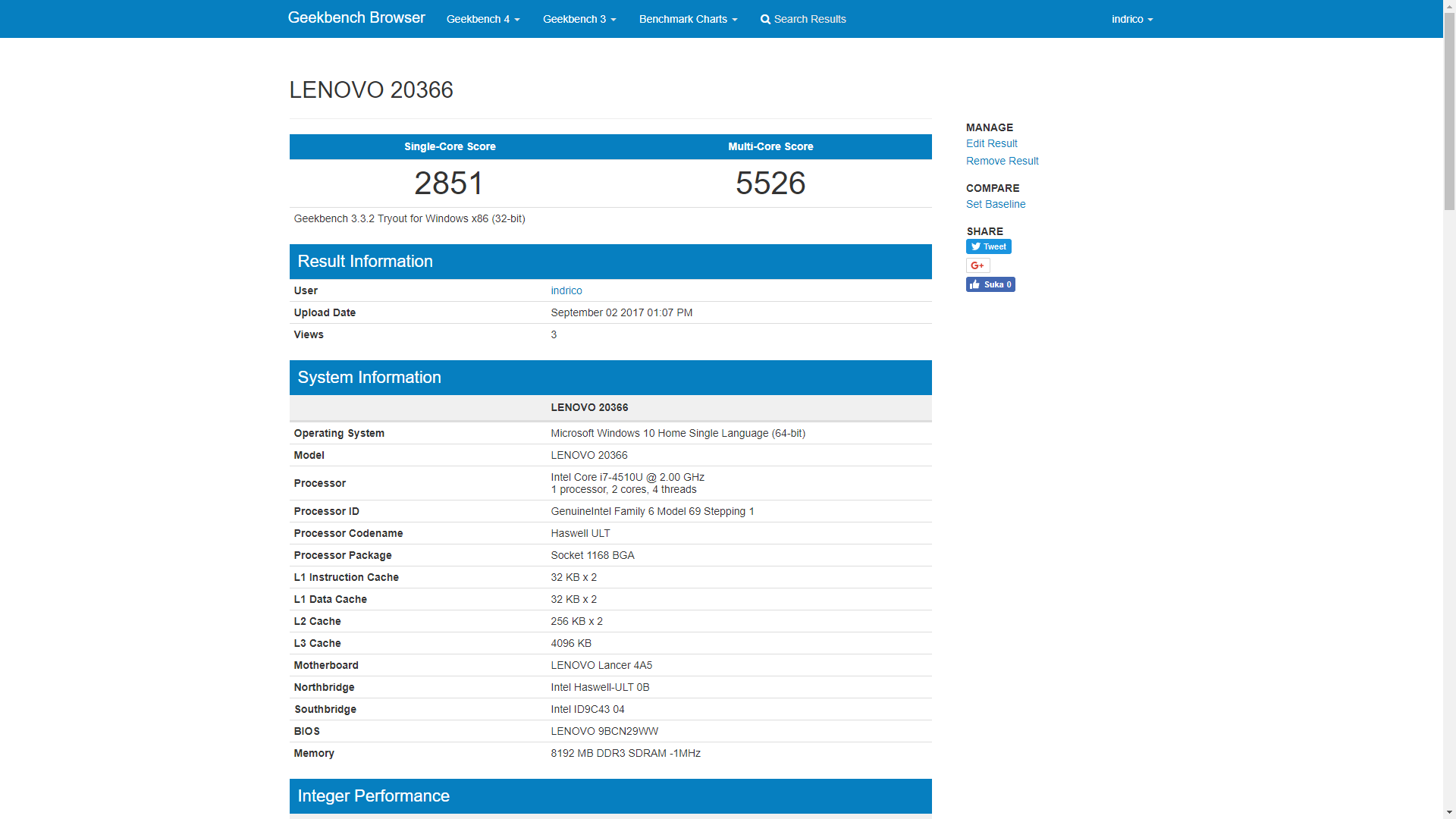Image resolution: width=1456 pixels, height=819 pixels.
Task: Expand the Geekbench 3 dropdown menu
Action: (x=579, y=19)
